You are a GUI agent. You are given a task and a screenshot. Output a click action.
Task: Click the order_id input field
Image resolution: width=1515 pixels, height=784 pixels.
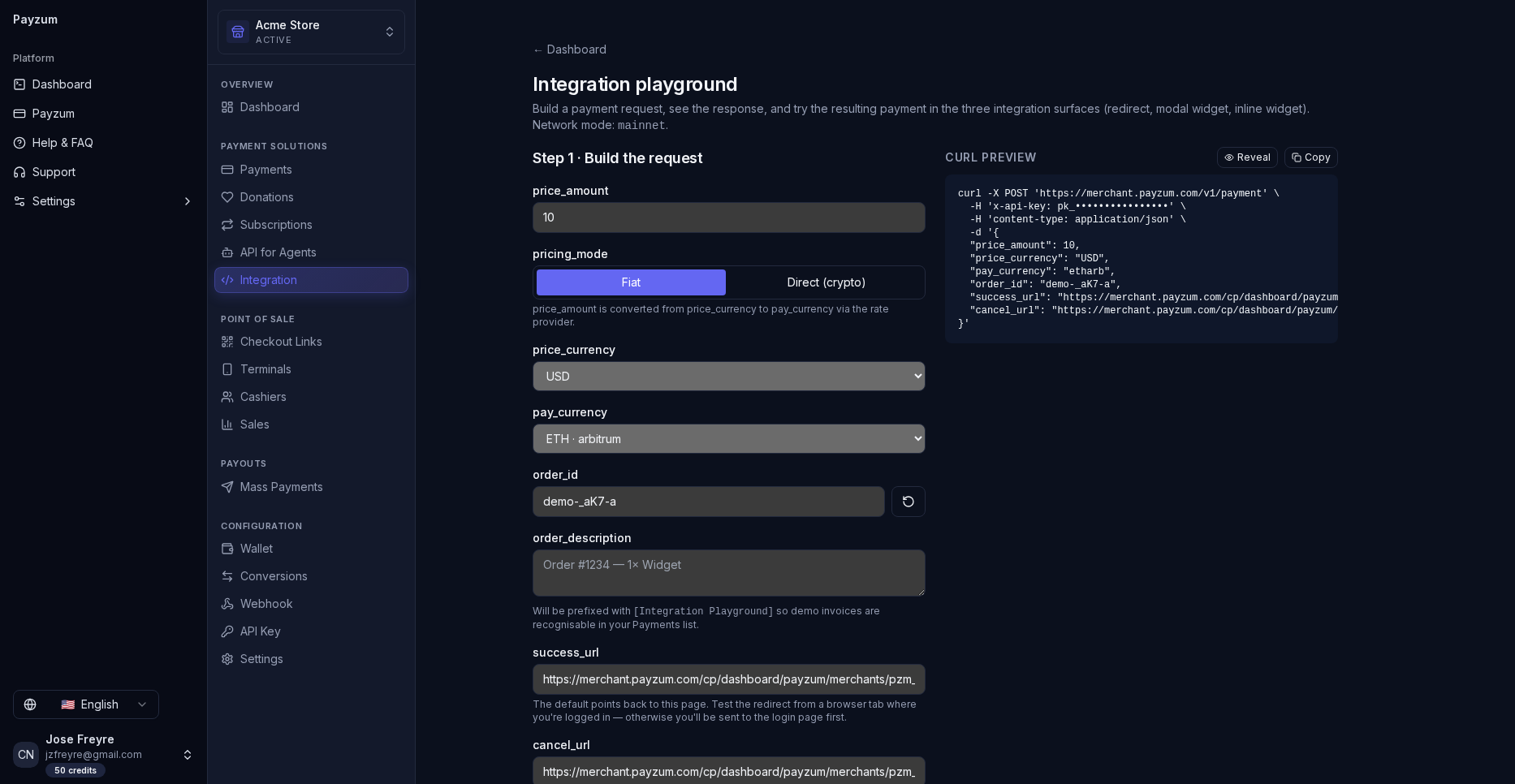(709, 502)
